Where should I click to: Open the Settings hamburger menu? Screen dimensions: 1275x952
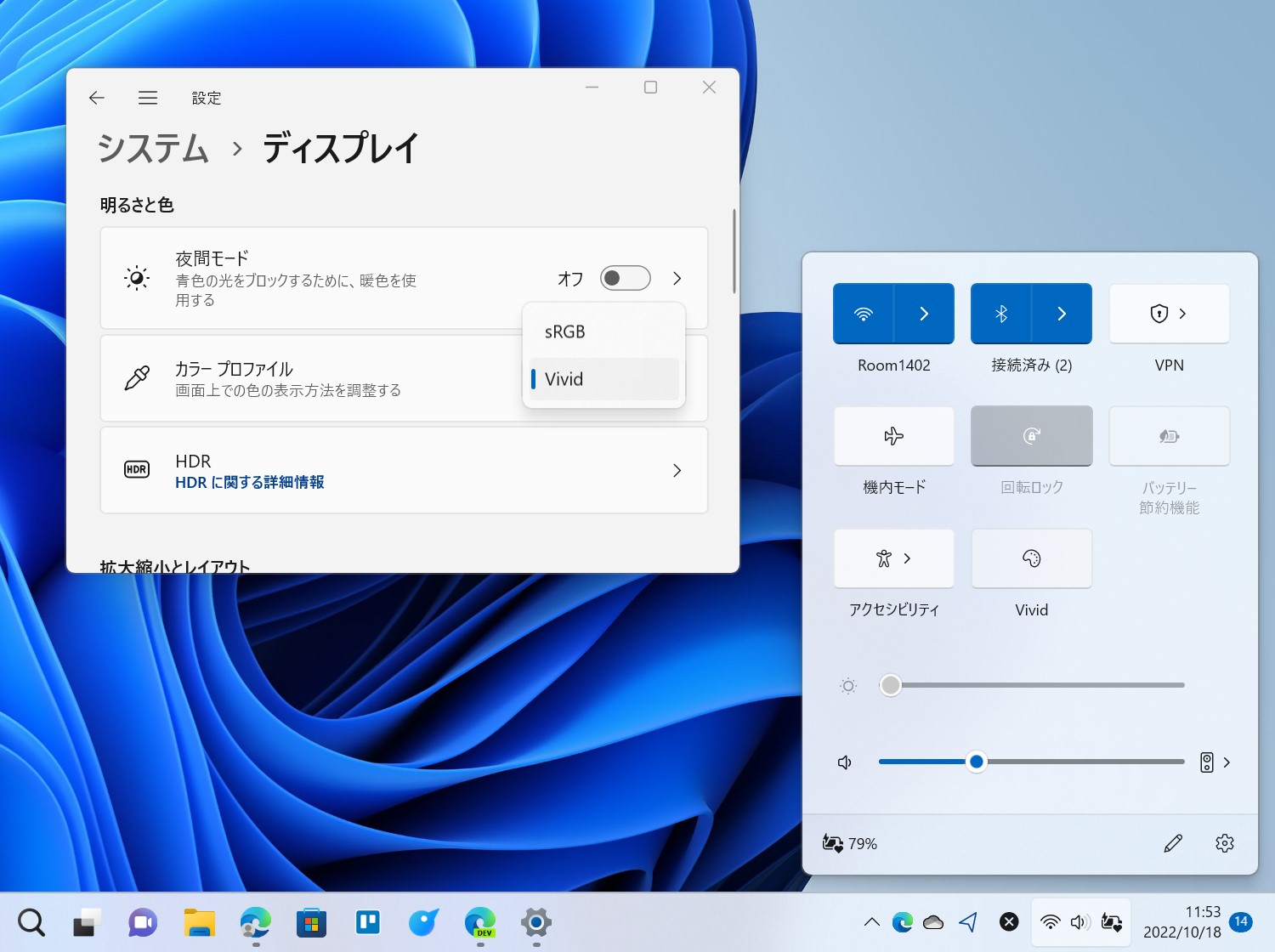click(x=148, y=98)
